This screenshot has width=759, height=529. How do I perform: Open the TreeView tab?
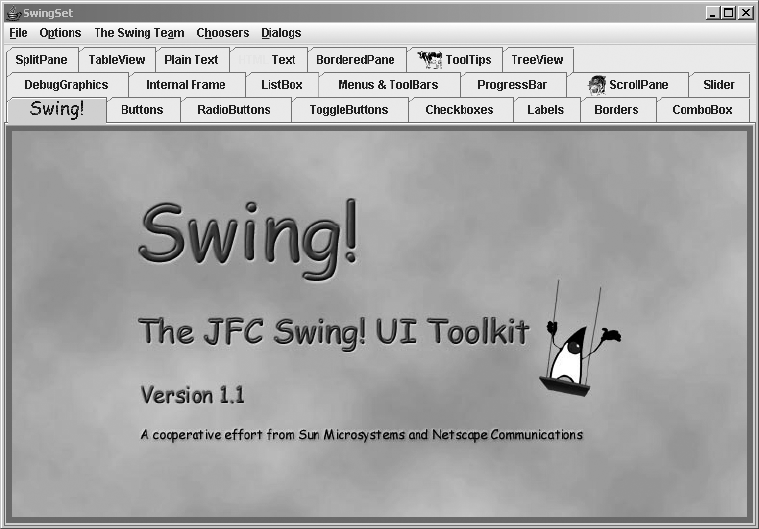point(538,60)
